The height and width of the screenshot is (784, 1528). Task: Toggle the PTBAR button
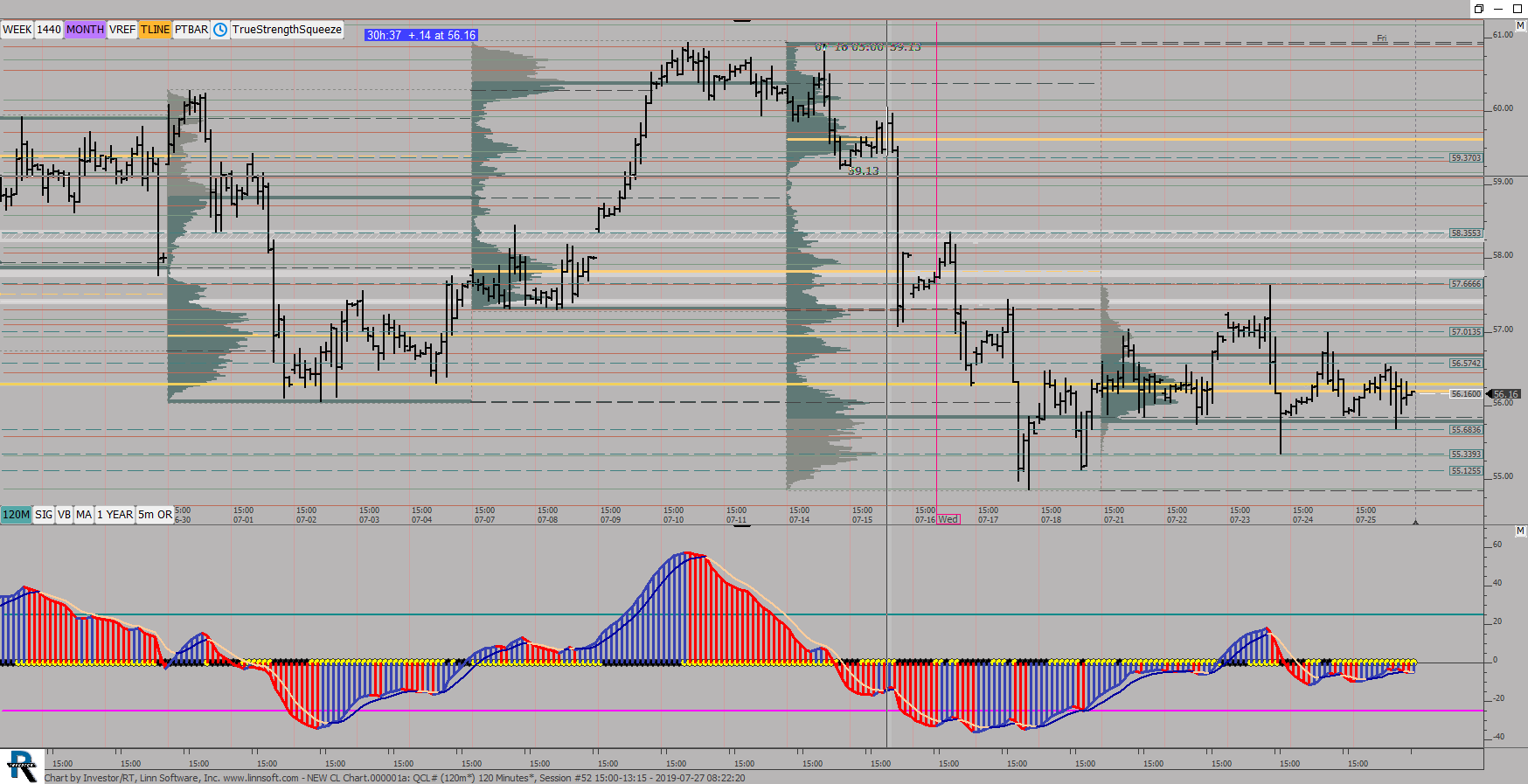point(191,30)
